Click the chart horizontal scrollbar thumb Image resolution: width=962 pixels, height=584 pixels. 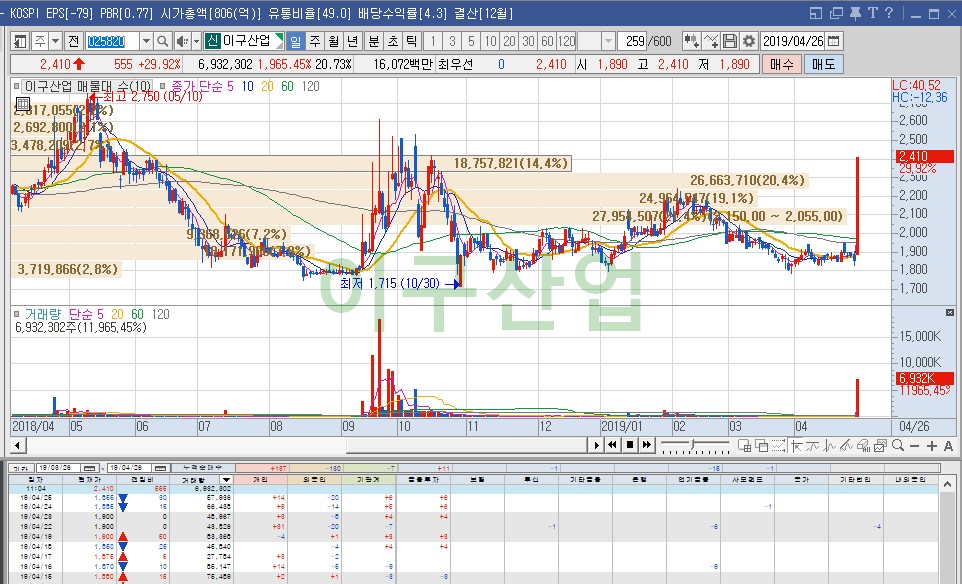pyautogui.click(x=466, y=445)
